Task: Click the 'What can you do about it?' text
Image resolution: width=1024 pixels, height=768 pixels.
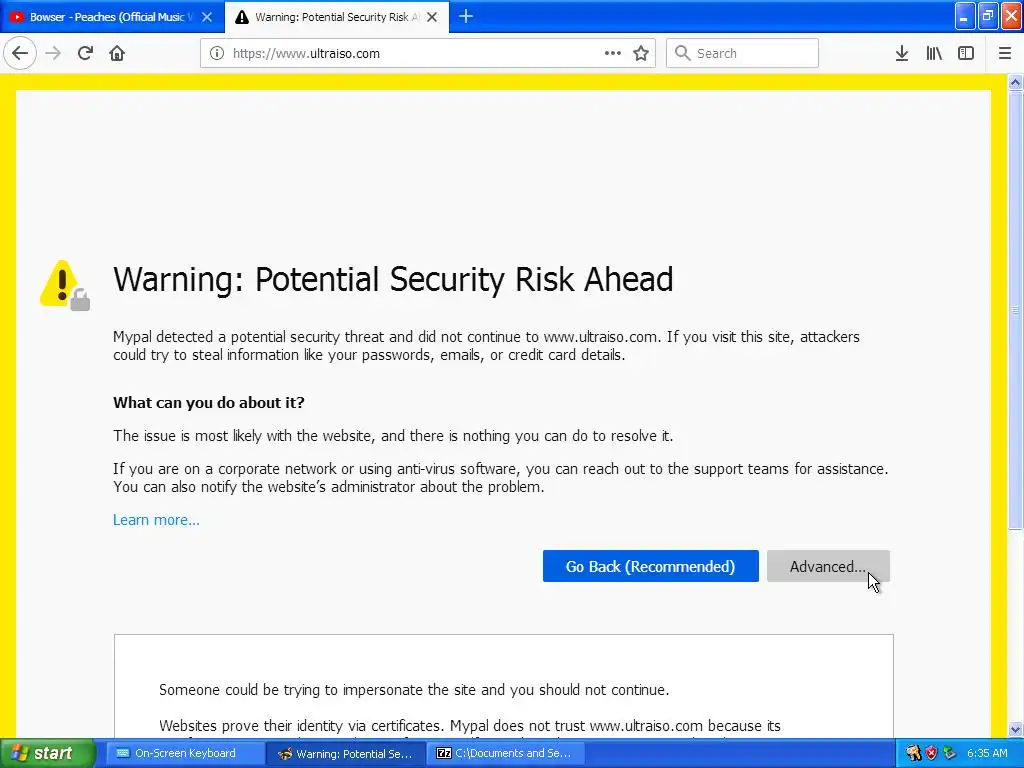Action: pos(209,402)
